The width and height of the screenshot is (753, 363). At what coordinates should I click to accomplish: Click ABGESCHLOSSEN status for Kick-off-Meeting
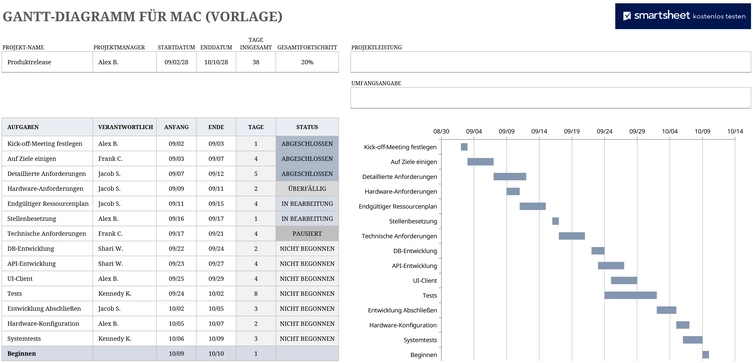(307, 144)
